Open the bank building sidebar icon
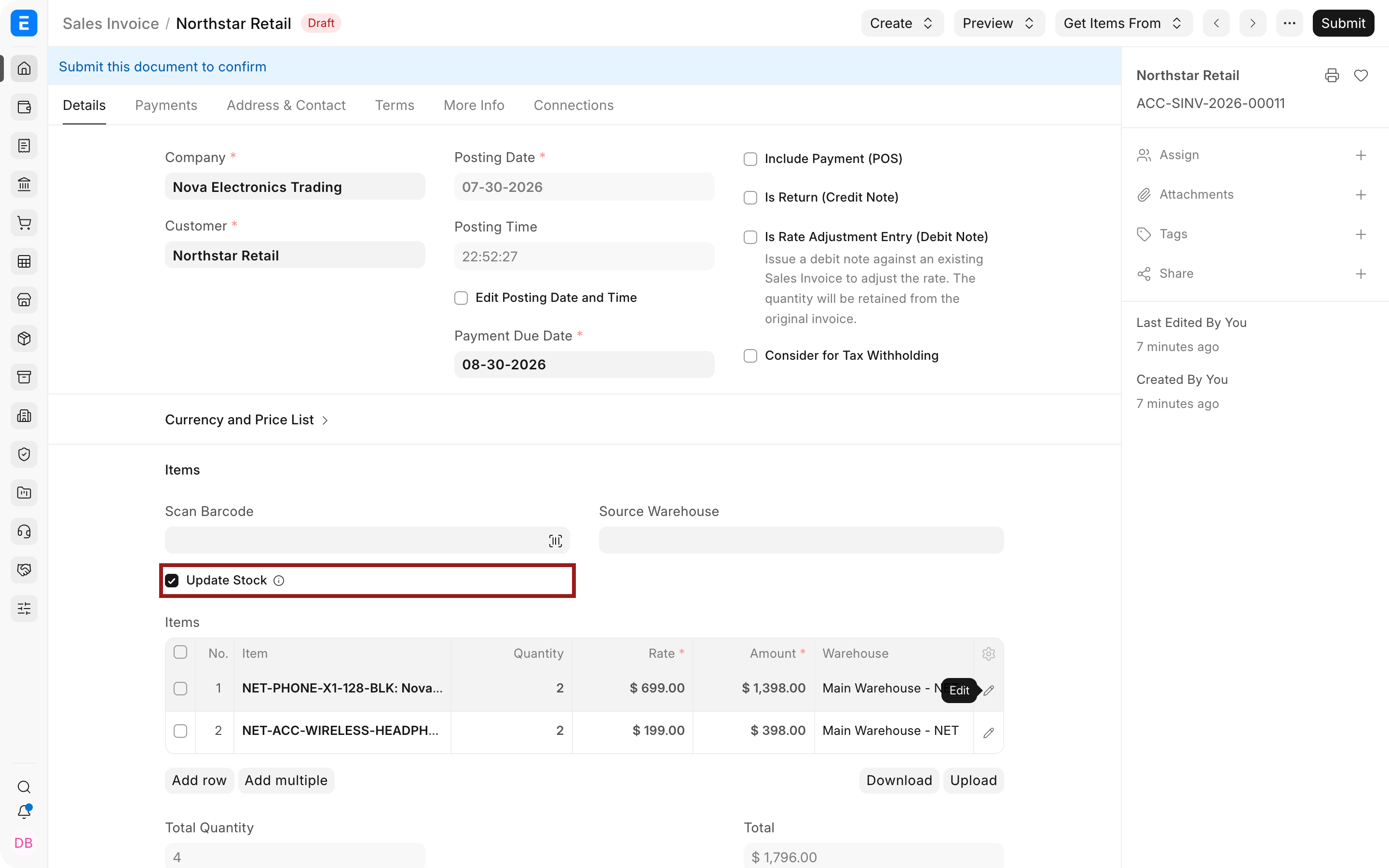The image size is (1389, 868). [x=24, y=184]
